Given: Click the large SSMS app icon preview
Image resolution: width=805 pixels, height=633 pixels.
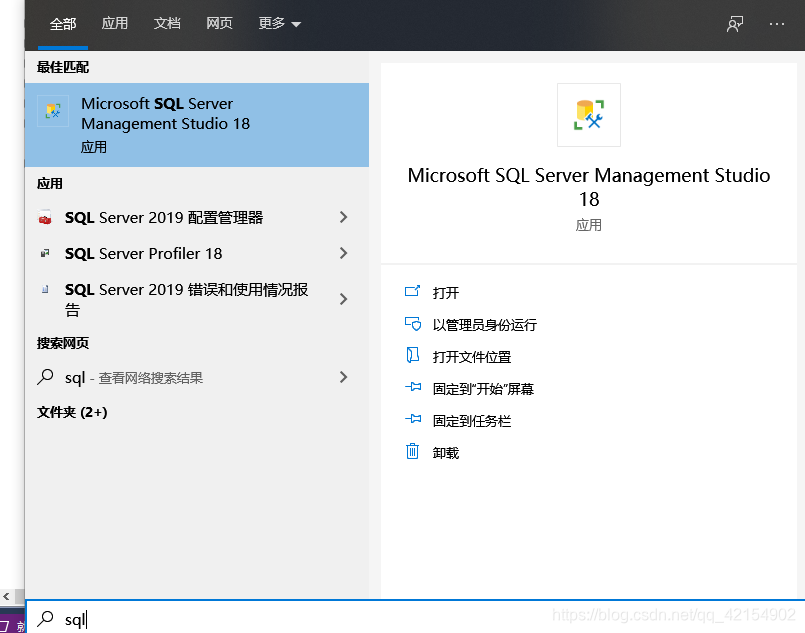Looking at the screenshot, I should pyautogui.click(x=589, y=115).
